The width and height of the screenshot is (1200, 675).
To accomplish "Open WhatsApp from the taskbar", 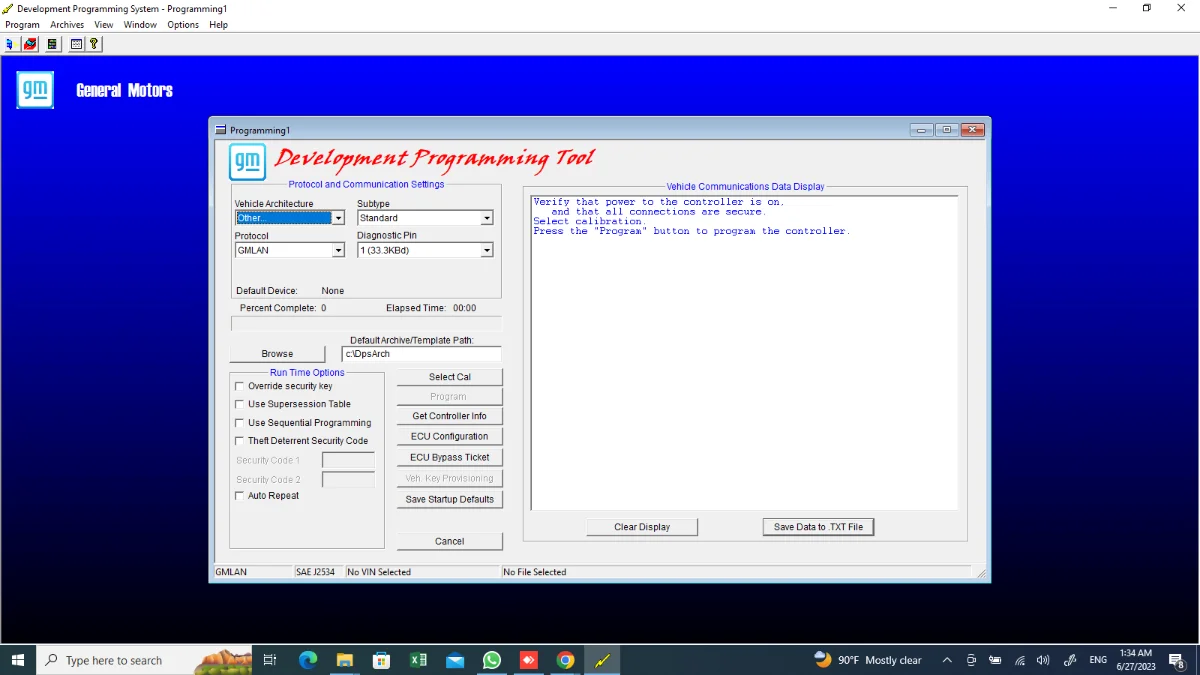I will click(491, 660).
